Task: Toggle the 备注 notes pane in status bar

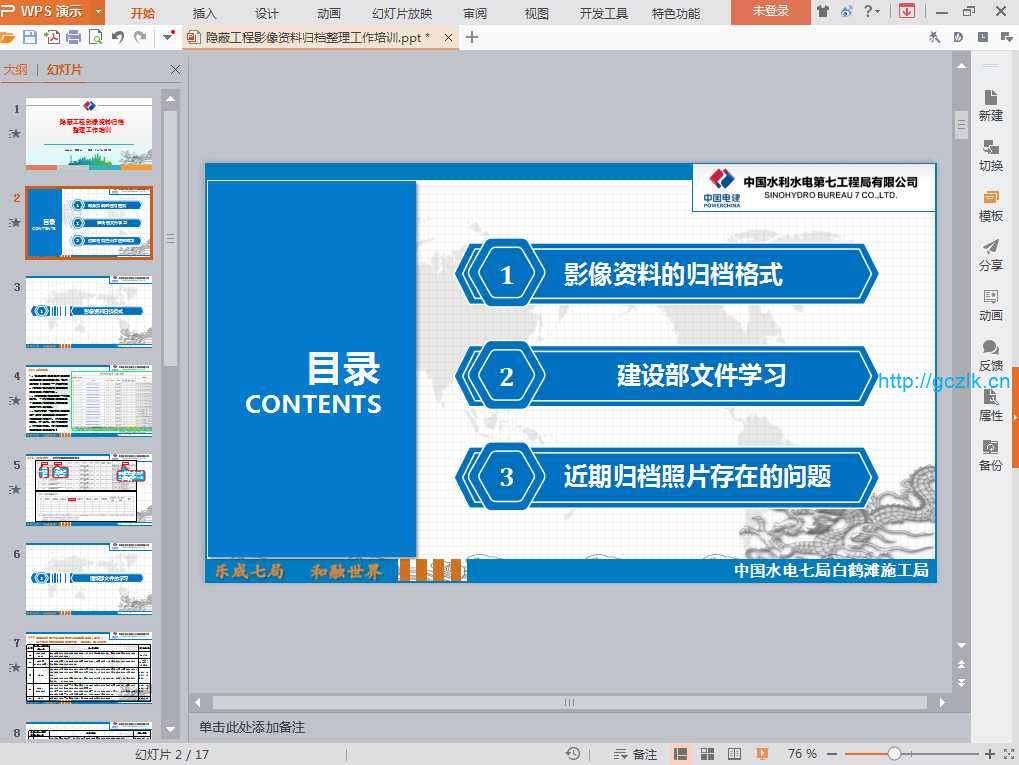Action: pos(636,754)
